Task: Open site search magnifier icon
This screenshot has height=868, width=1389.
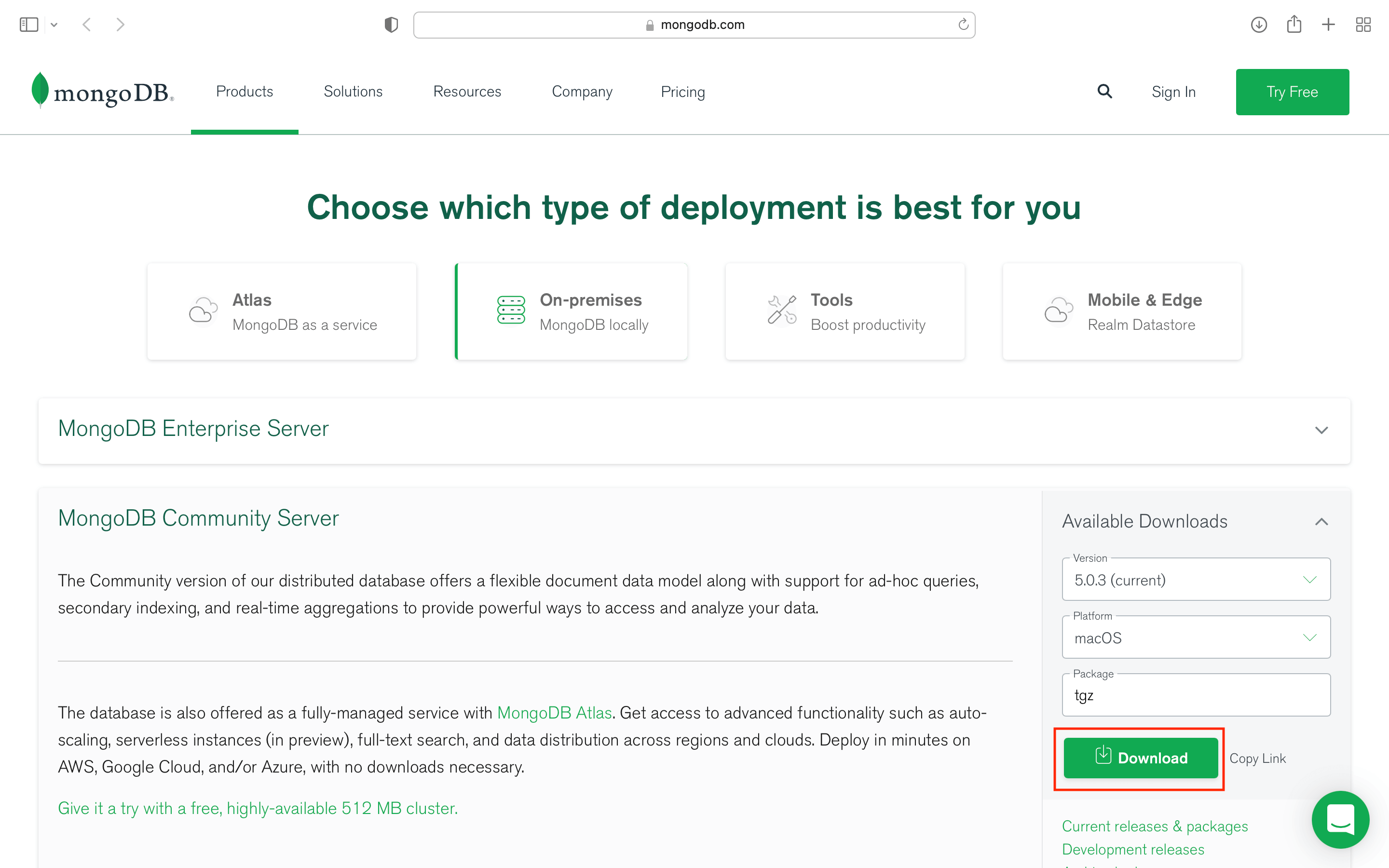Action: point(1105,91)
